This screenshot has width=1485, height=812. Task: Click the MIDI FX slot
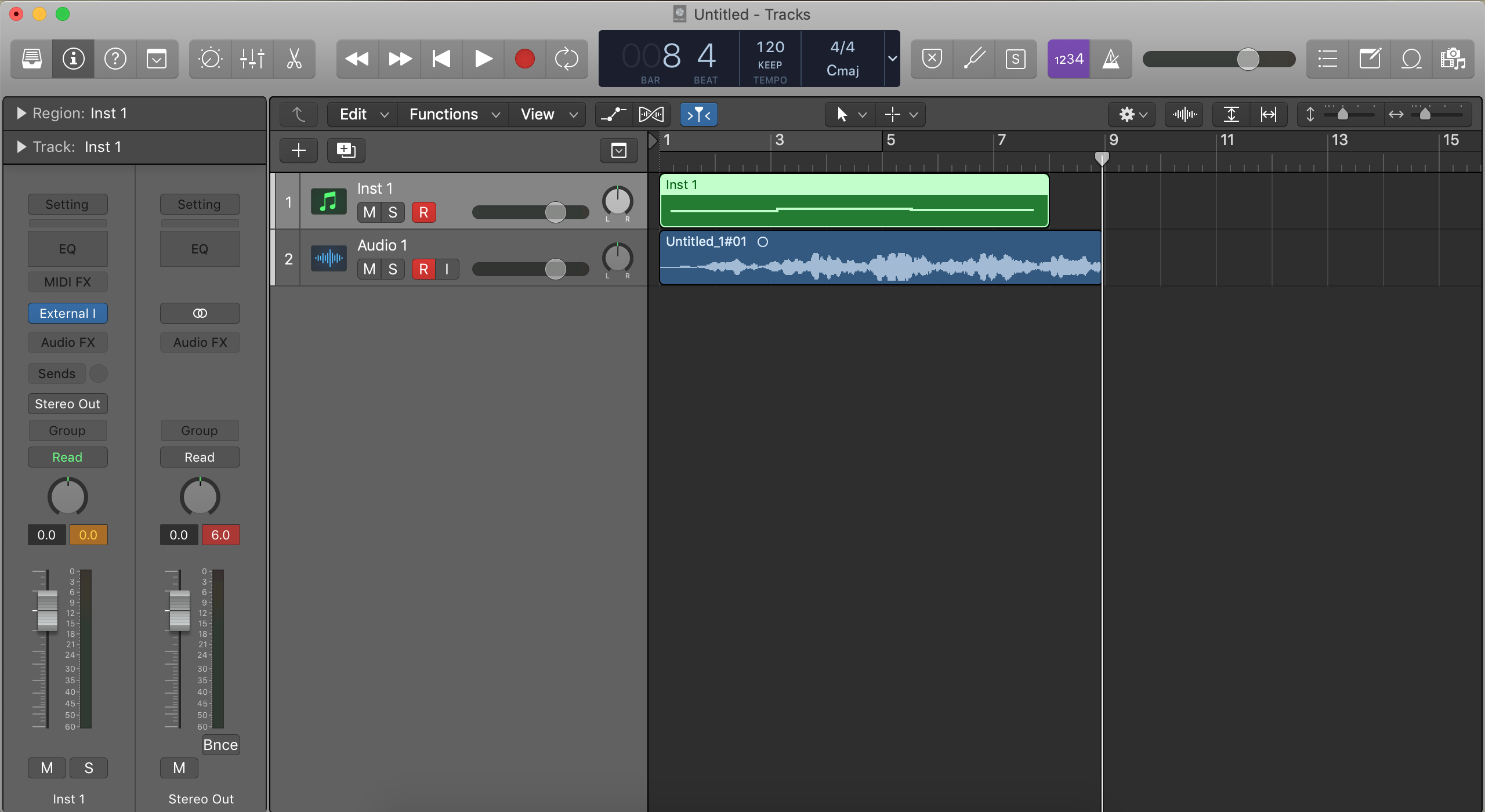[68, 282]
